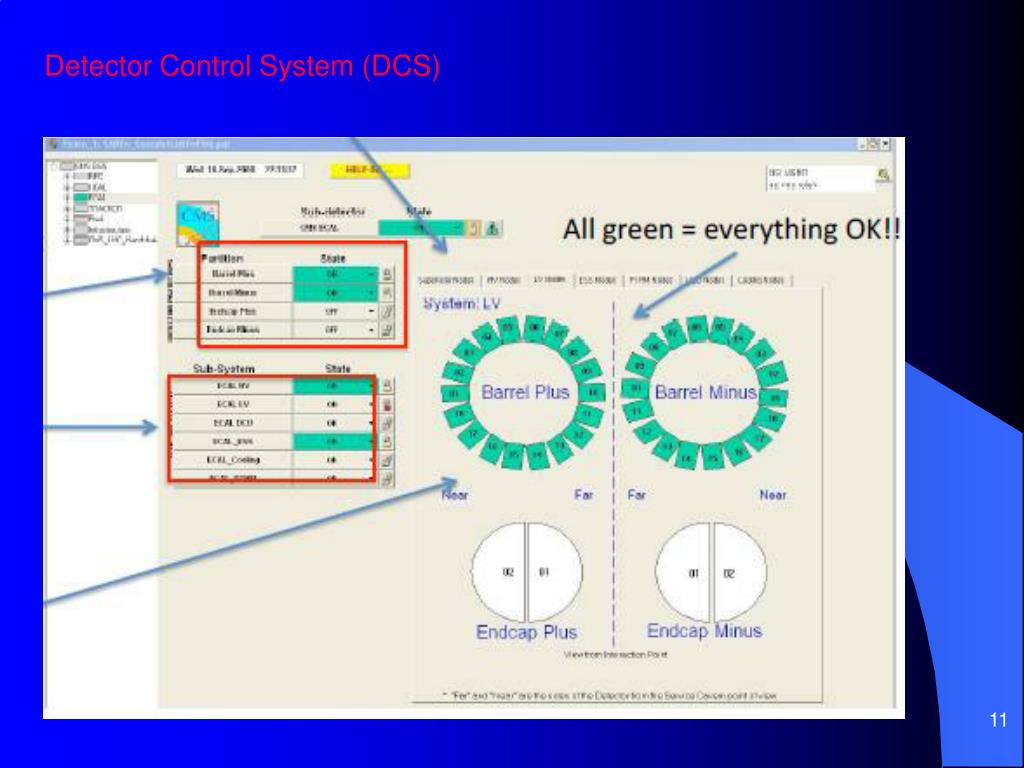
Task: Select Barrel Plus supermodule 15
Action: pos(513,455)
